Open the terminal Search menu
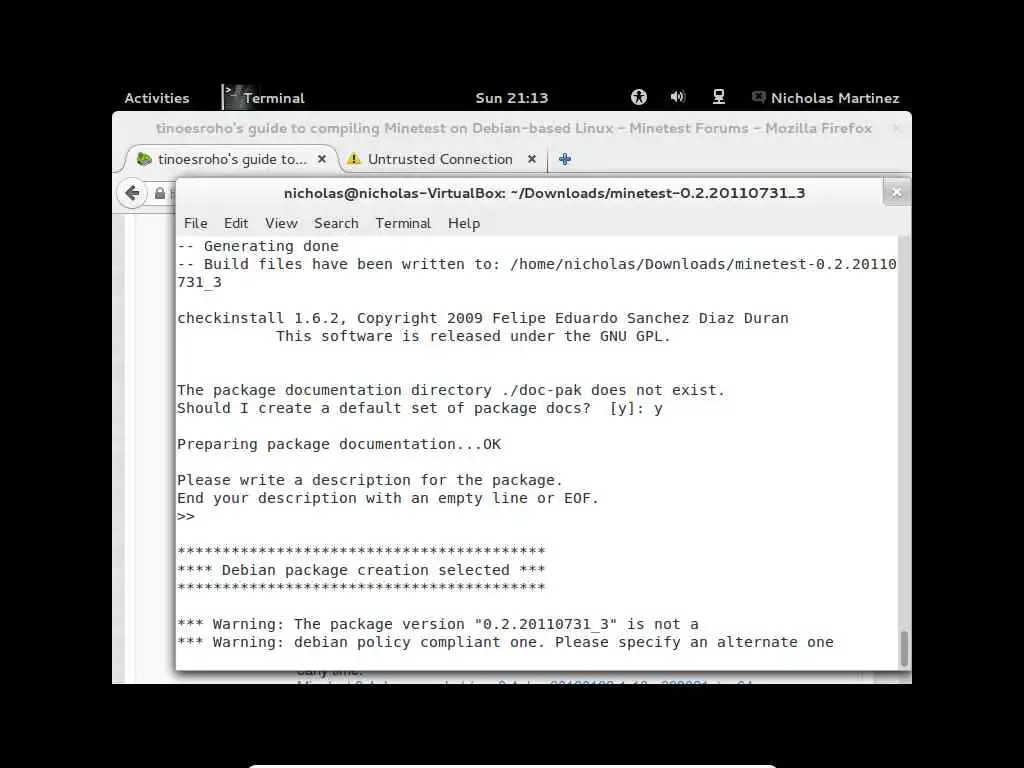The image size is (1024, 768). [x=336, y=223]
